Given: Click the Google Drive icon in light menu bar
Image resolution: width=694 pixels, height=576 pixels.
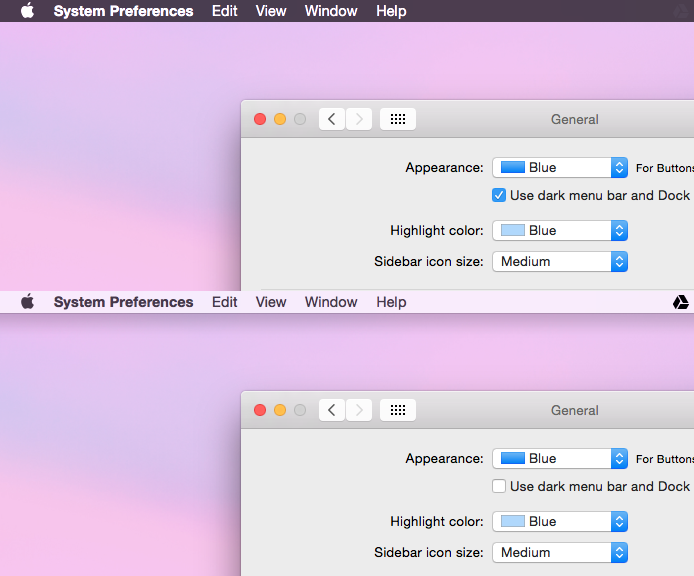Looking at the screenshot, I should (x=681, y=302).
